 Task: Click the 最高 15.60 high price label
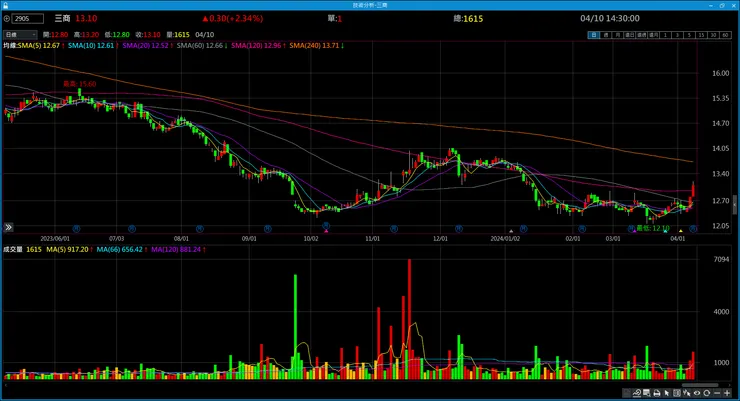click(x=80, y=84)
